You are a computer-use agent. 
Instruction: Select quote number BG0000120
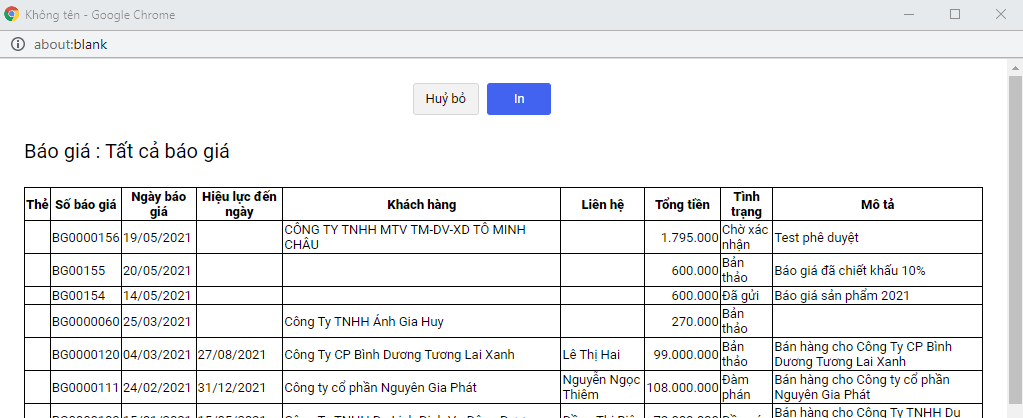85,355
